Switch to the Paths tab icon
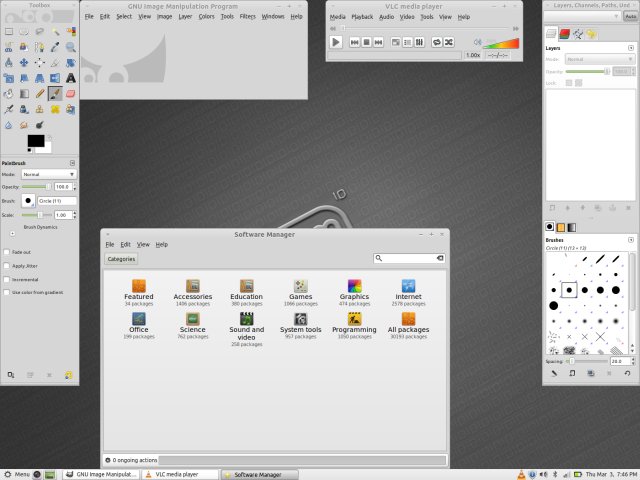This screenshot has width=640, height=480. click(x=578, y=34)
